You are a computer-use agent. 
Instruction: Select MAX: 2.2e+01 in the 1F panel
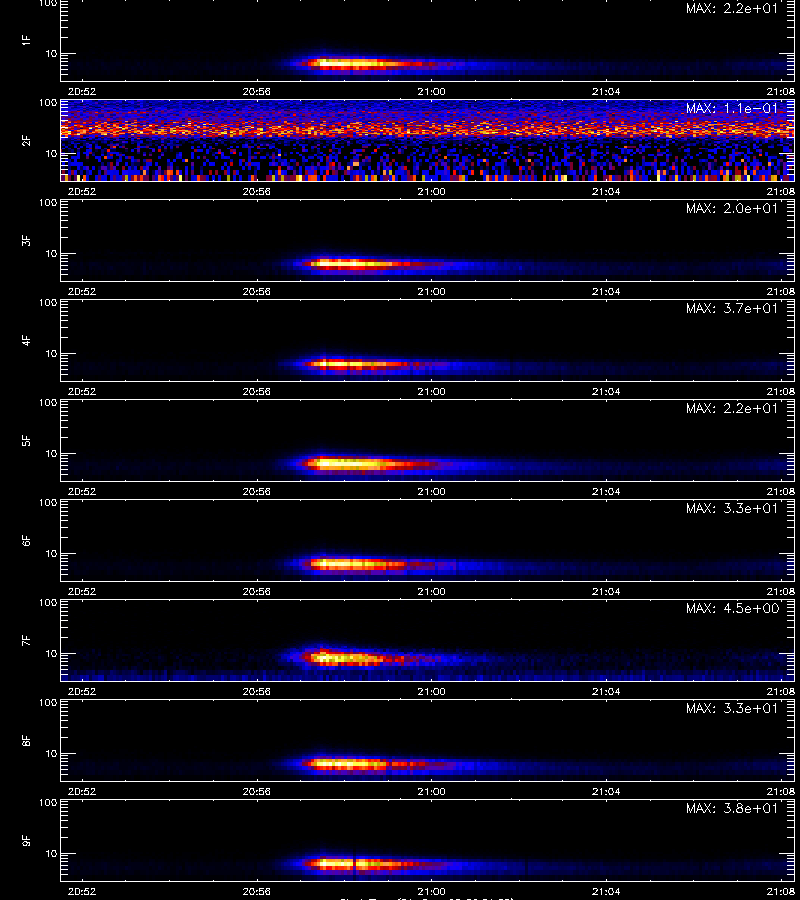click(x=732, y=9)
